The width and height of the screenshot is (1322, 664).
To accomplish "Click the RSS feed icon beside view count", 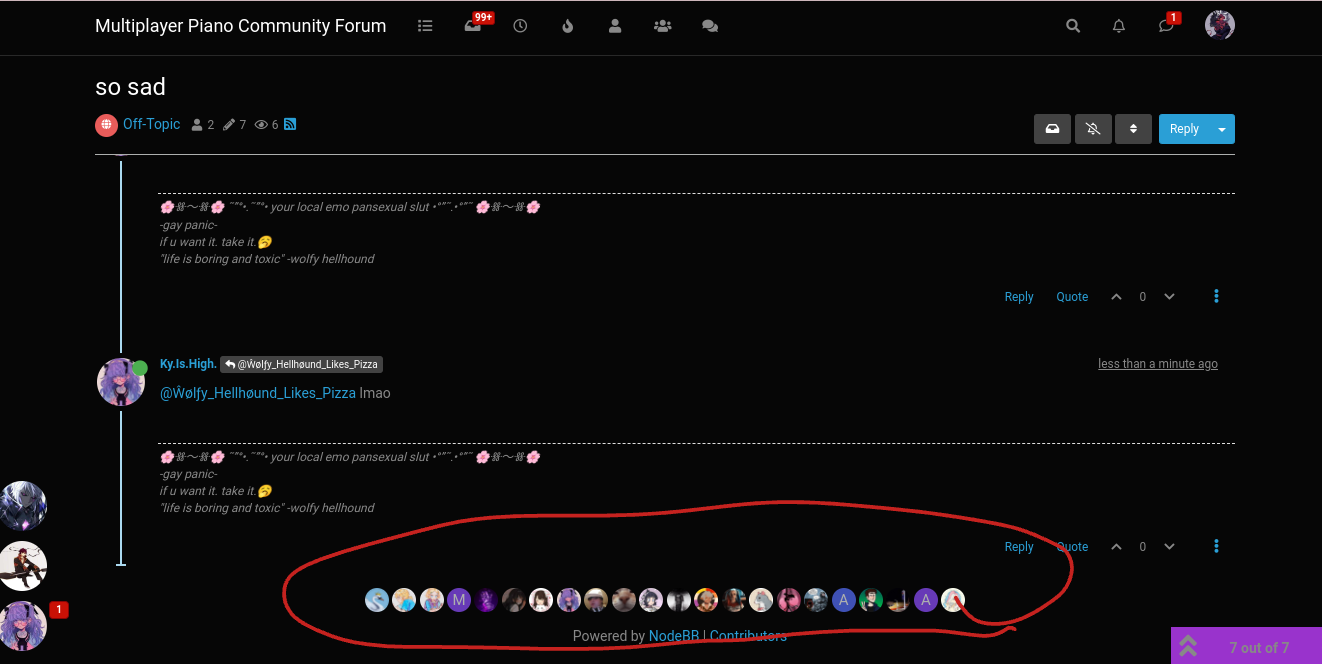I will (x=290, y=125).
